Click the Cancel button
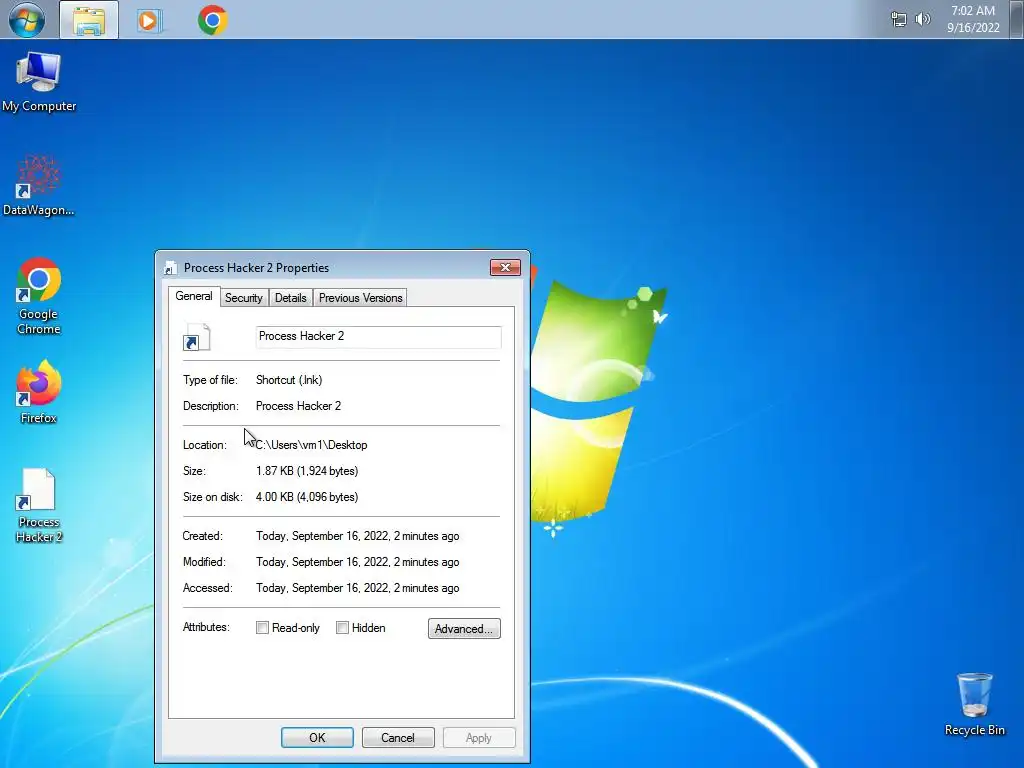This screenshot has width=1024, height=768. 398,737
